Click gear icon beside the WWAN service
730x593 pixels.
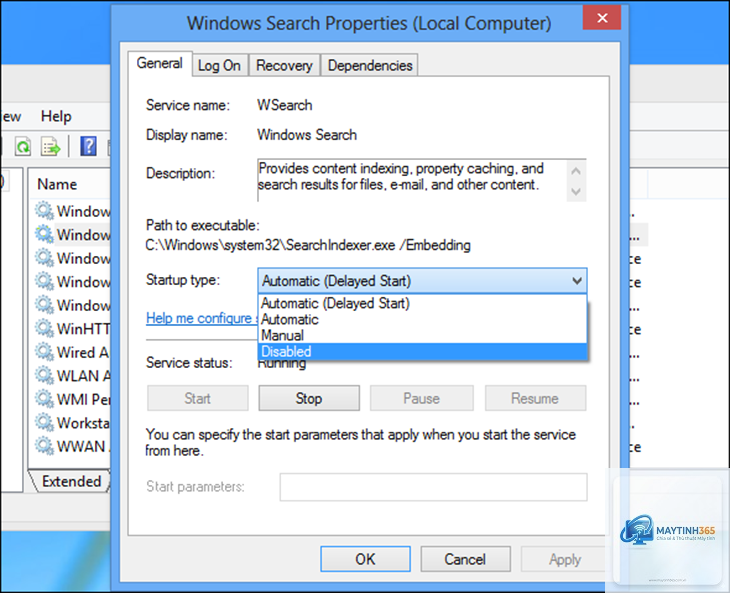(x=44, y=446)
